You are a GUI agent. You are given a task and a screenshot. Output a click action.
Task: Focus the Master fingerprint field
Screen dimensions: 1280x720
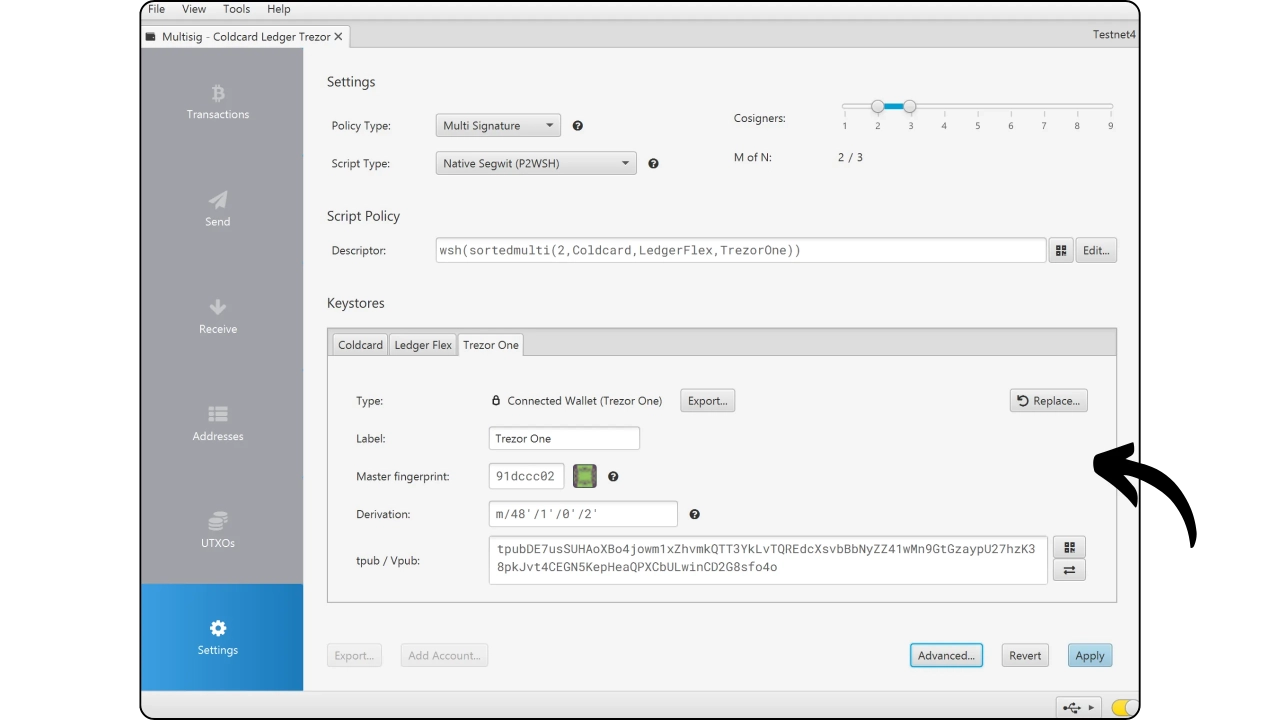click(527, 477)
